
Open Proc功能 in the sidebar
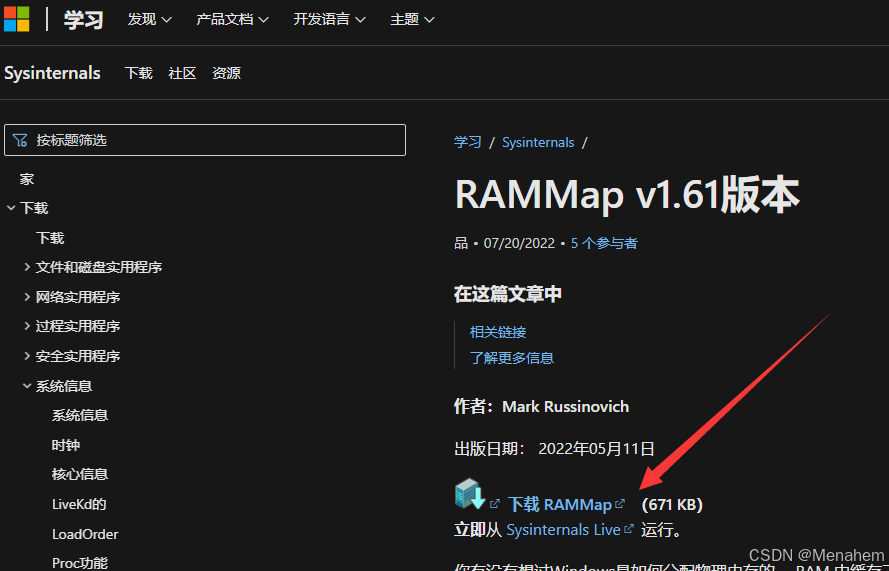click(x=80, y=563)
